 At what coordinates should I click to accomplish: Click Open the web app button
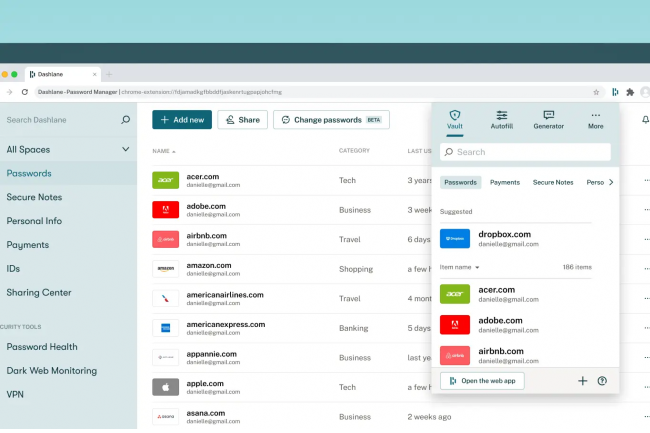click(x=482, y=381)
